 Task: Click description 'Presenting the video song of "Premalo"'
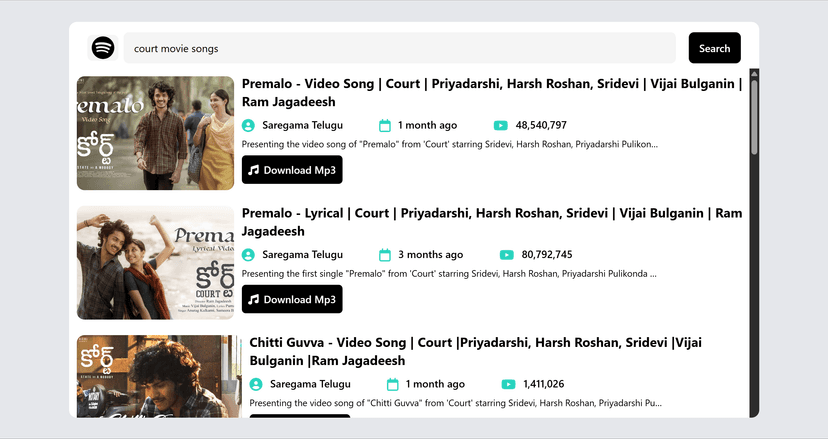coord(450,144)
